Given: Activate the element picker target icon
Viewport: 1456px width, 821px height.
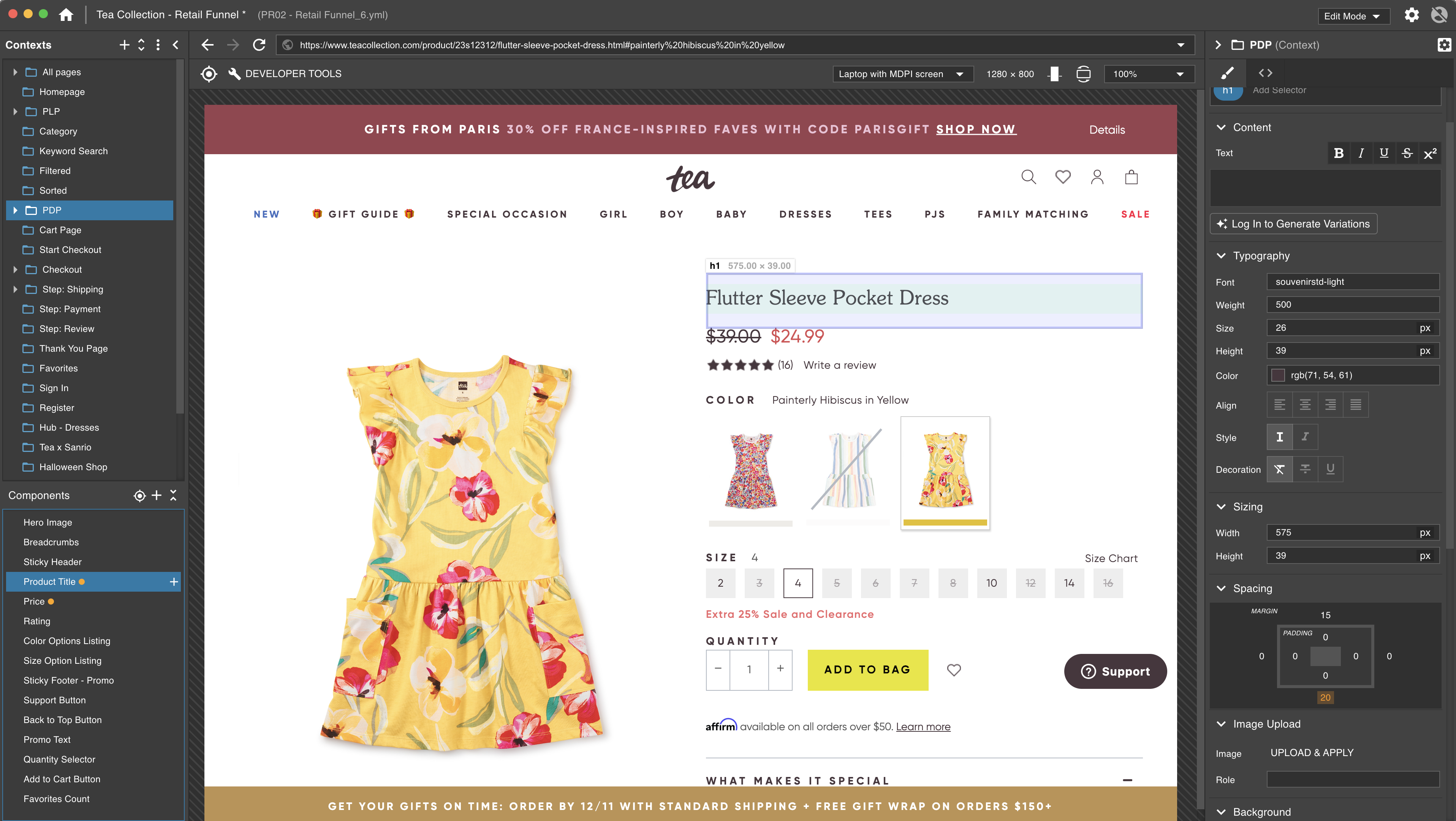Looking at the screenshot, I should point(209,73).
